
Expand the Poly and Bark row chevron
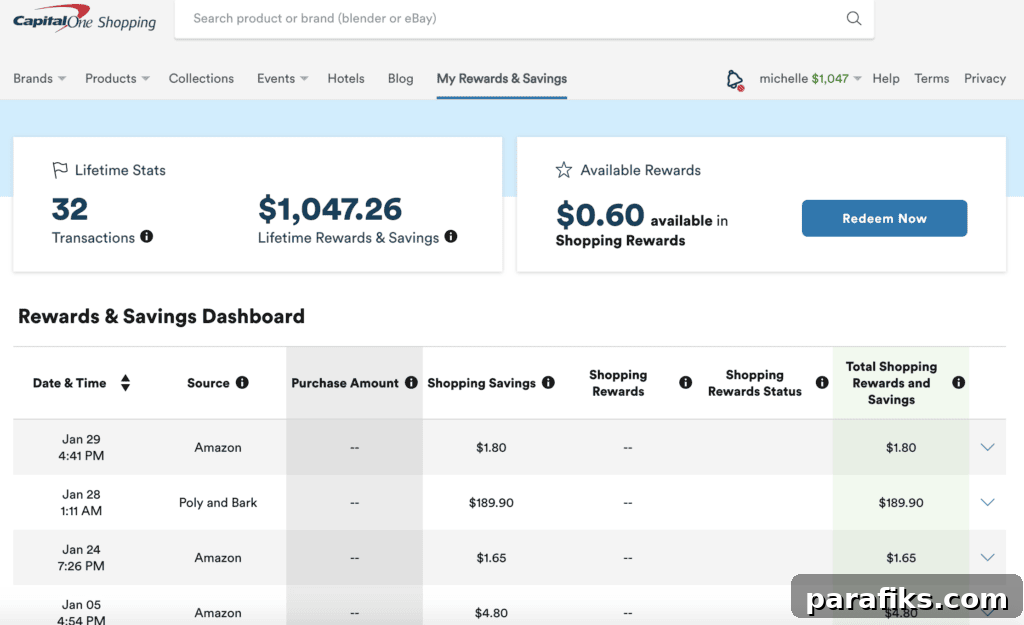point(987,502)
